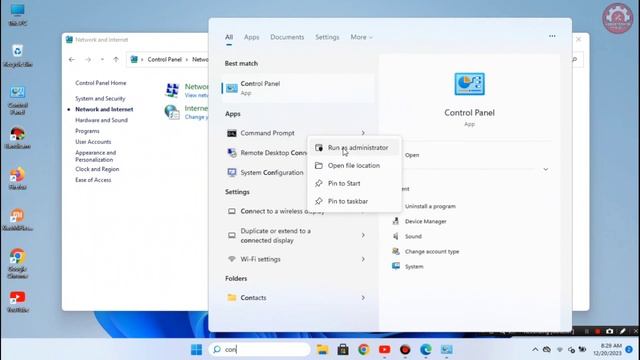640x360 pixels.
Task: Click the taskbar search box containing con
Action: pyautogui.click(x=260, y=350)
